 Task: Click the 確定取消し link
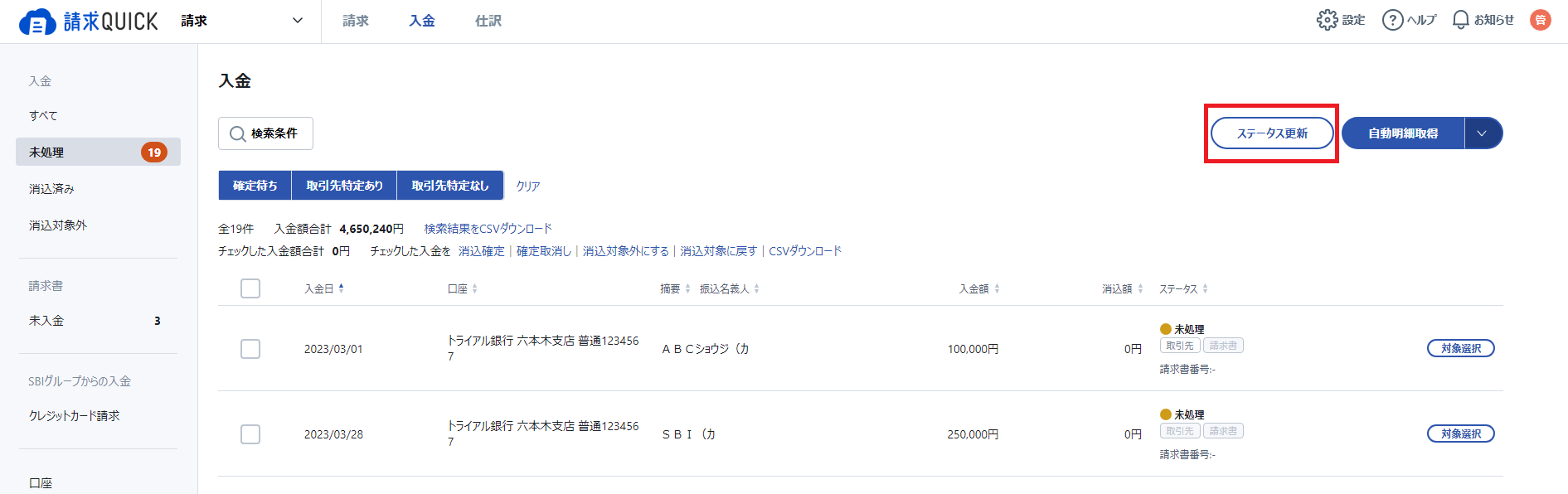coord(544,251)
